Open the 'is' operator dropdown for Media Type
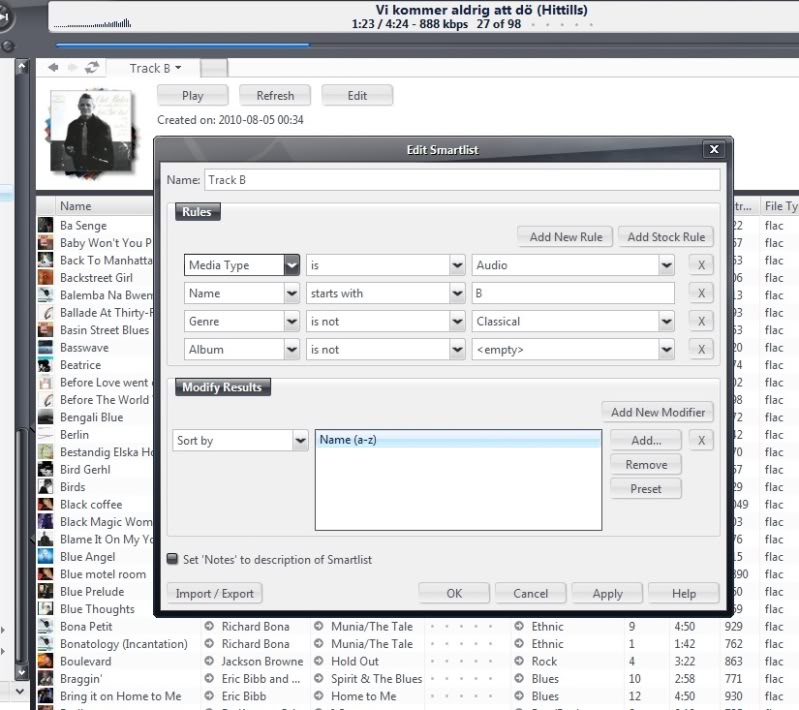Viewport: 799px width, 710px height. tap(457, 265)
